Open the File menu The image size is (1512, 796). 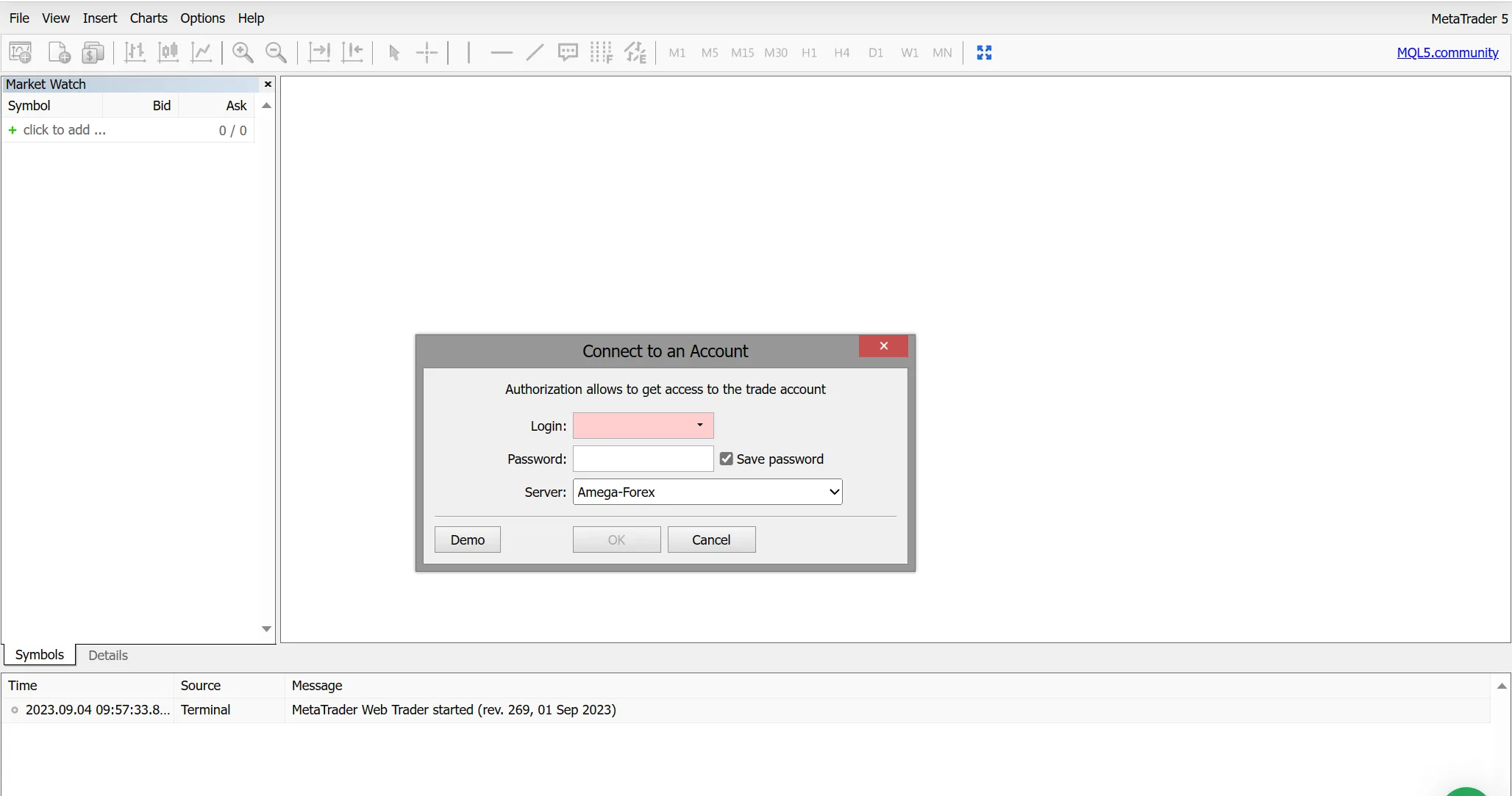[19, 18]
